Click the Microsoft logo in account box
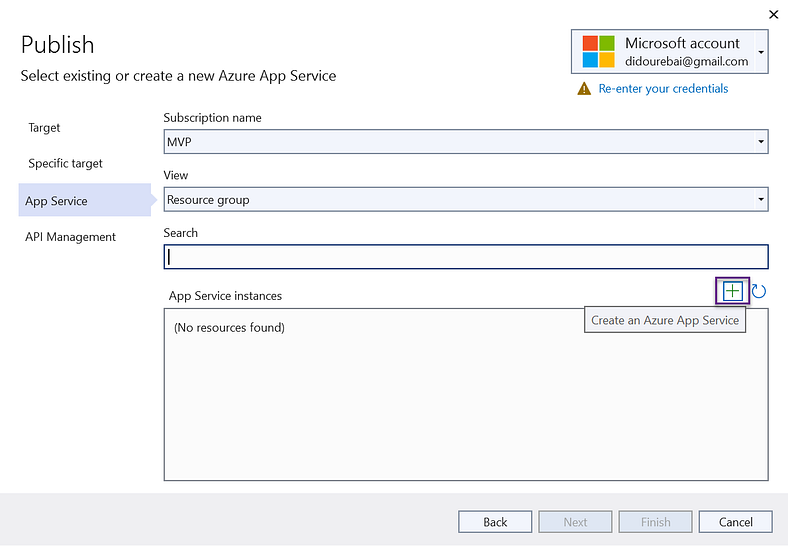This screenshot has height=556, width=788. click(x=598, y=51)
